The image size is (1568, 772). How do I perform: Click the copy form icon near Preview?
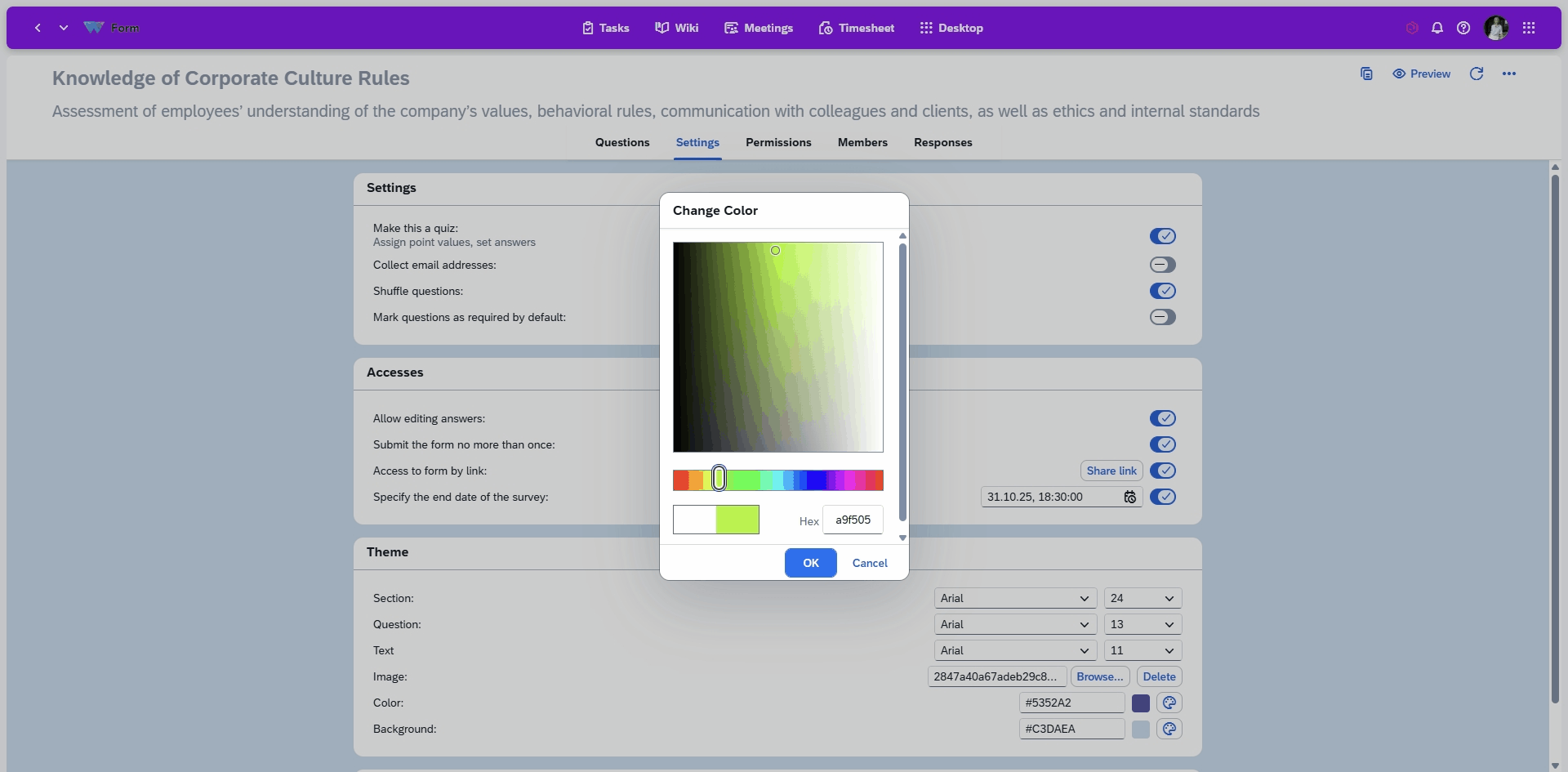[x=1366, y=74]
